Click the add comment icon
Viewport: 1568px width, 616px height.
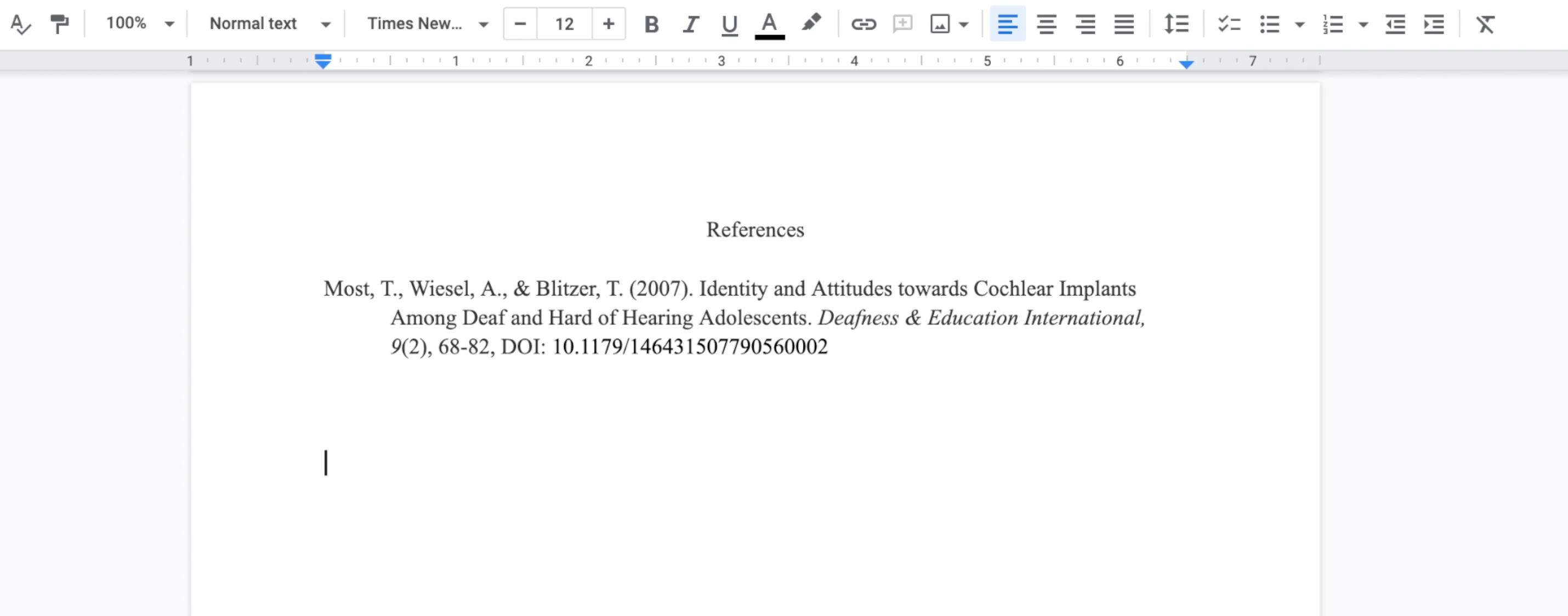click(x=902, y=24)
